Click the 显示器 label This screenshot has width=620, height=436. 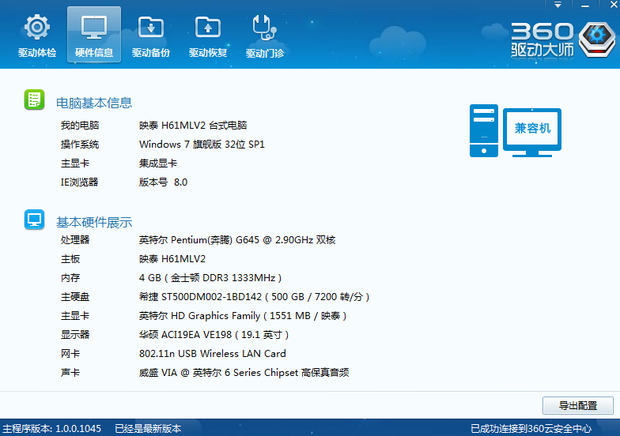coord(75,334)
